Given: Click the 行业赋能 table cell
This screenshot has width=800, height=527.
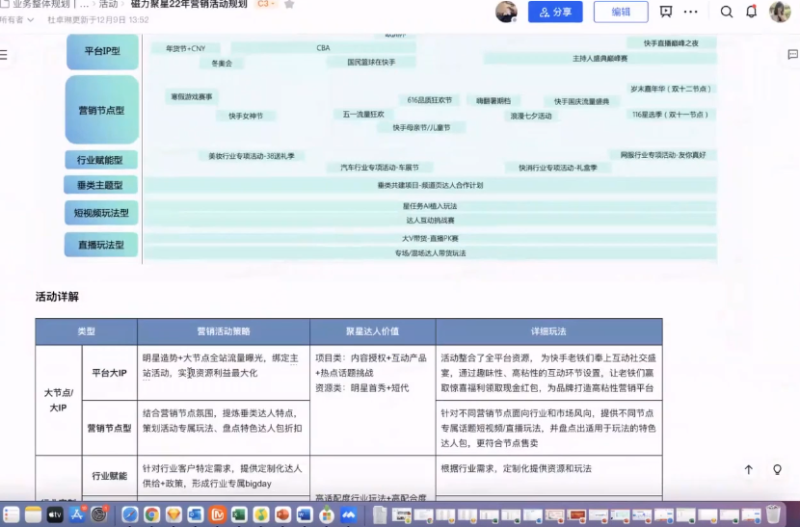Looking at the screenshot, I should tap(110, 475).
